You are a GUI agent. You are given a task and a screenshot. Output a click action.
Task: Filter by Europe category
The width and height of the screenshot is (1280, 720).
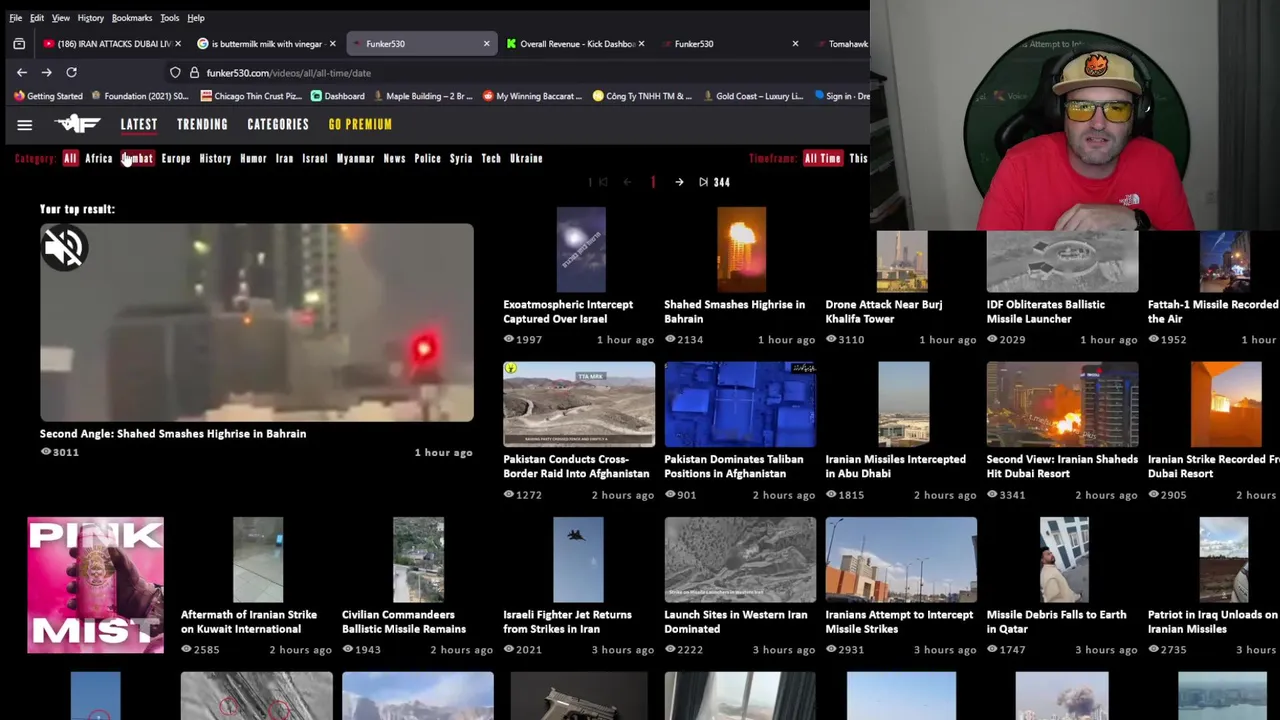[176, 158]
